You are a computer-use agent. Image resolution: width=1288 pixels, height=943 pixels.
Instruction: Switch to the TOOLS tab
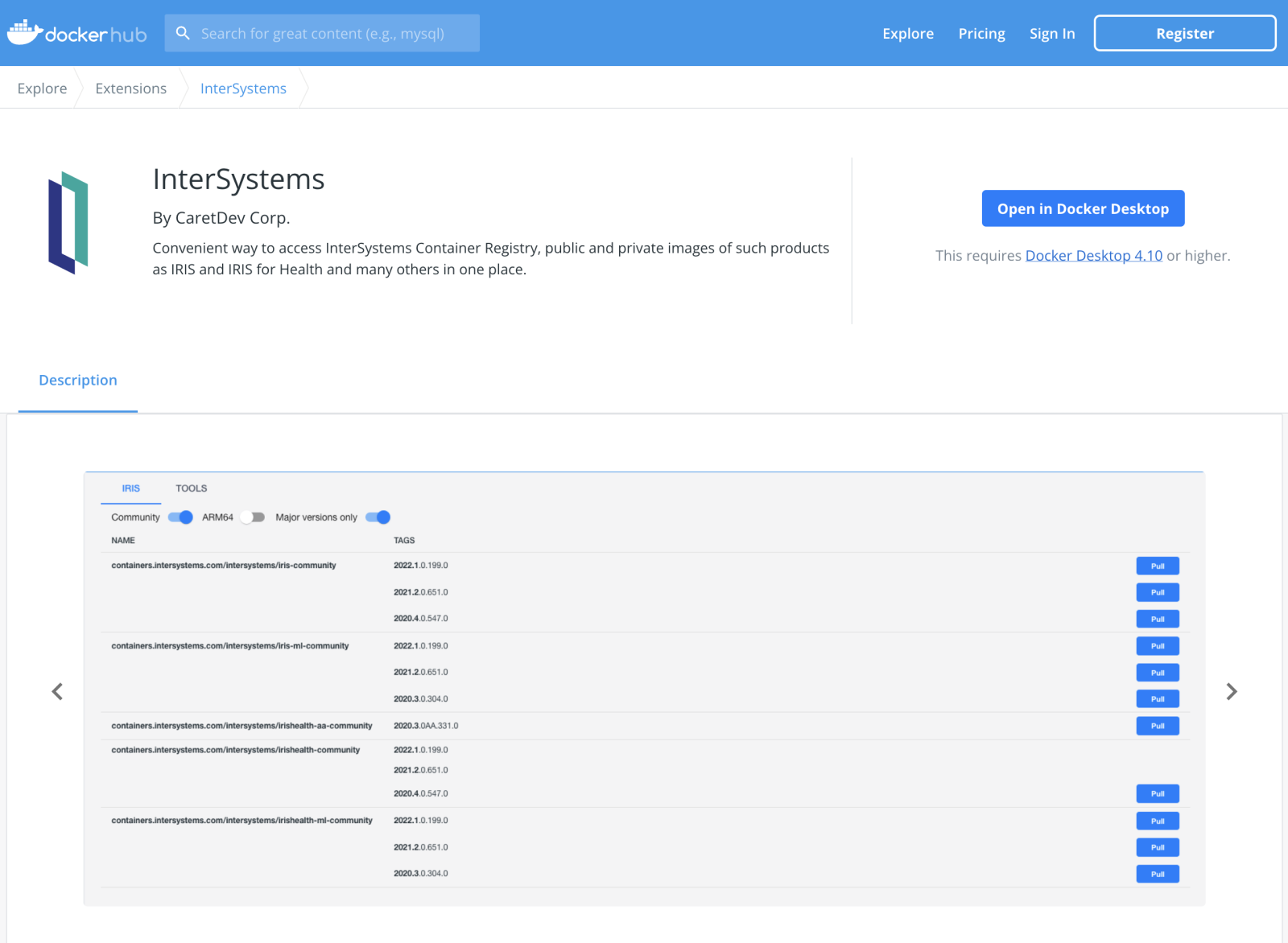[192, 488]
